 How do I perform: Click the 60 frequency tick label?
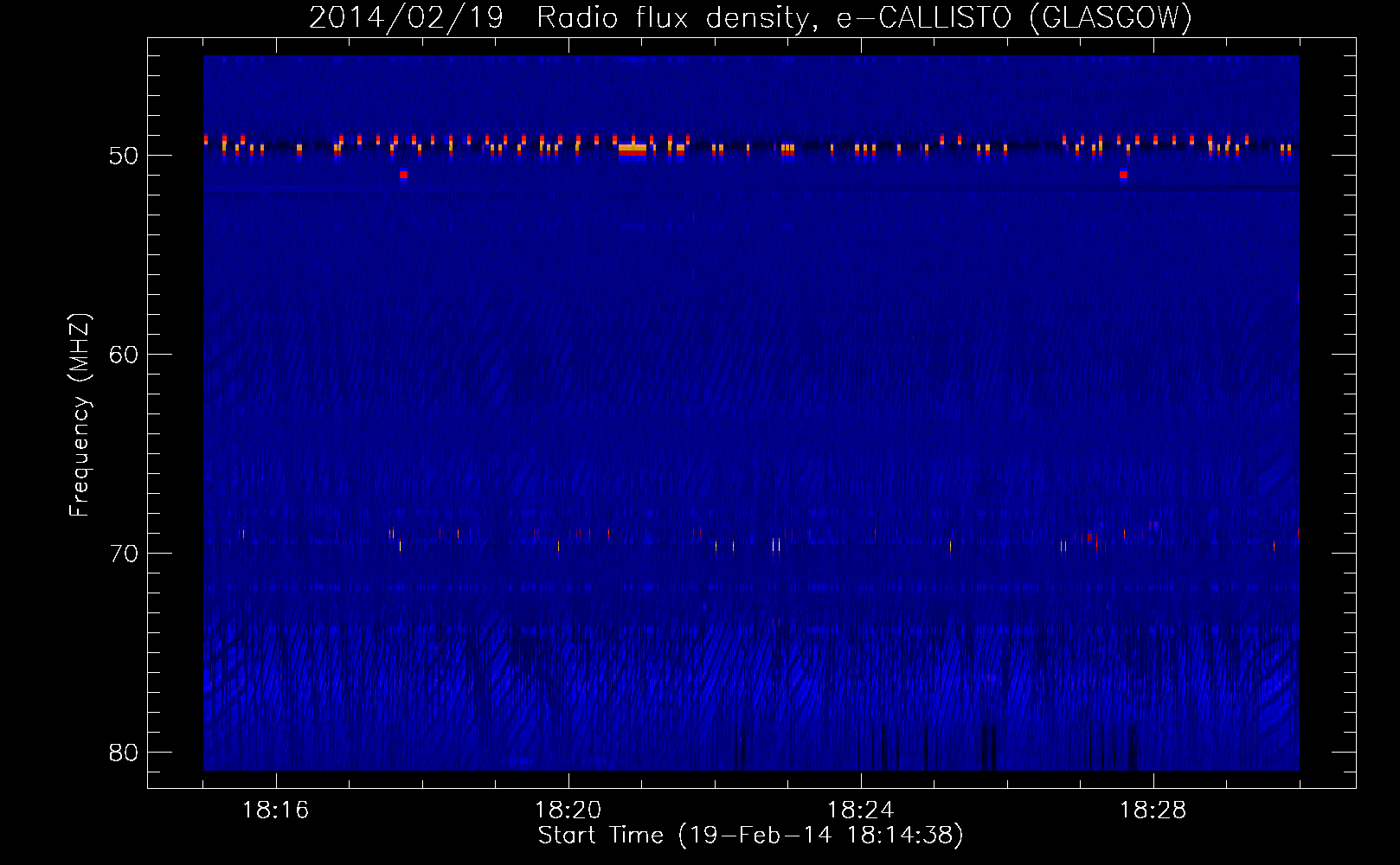point(124,355)
